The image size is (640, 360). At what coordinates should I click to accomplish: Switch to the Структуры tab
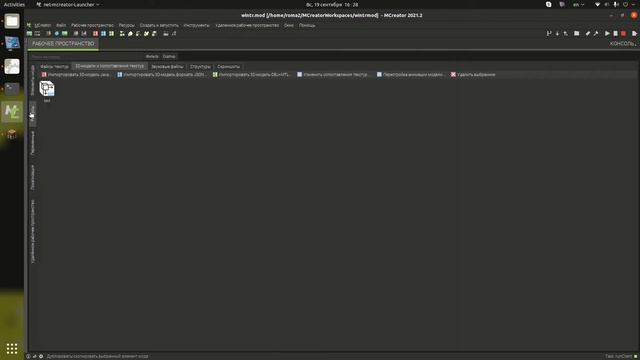point(200,67)
